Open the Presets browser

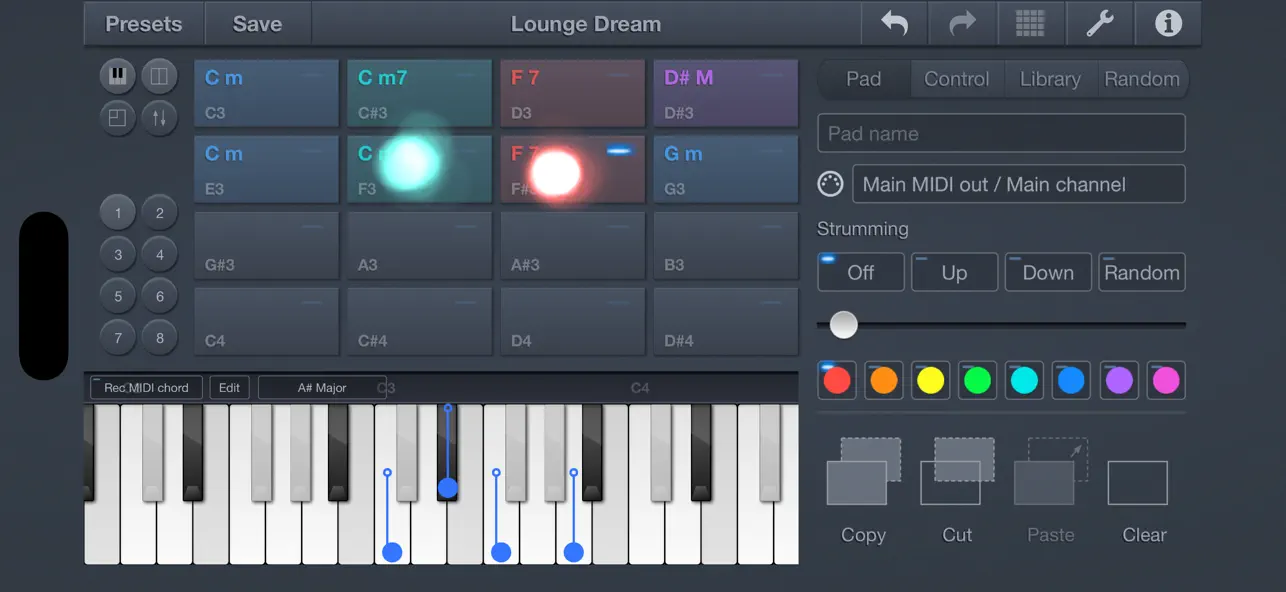tap(143, 23)
